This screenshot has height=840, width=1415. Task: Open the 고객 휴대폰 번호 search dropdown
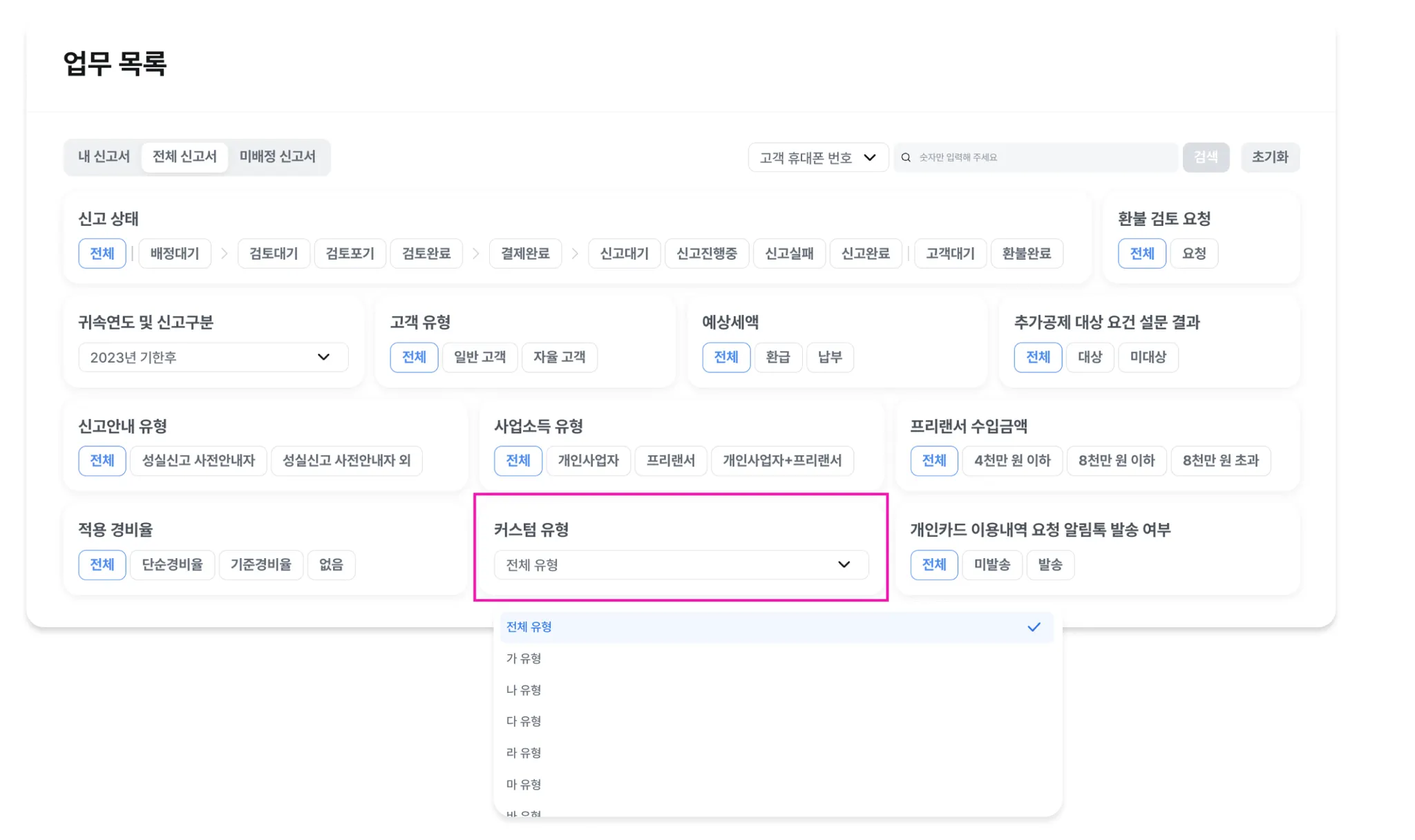click(817, 157)
